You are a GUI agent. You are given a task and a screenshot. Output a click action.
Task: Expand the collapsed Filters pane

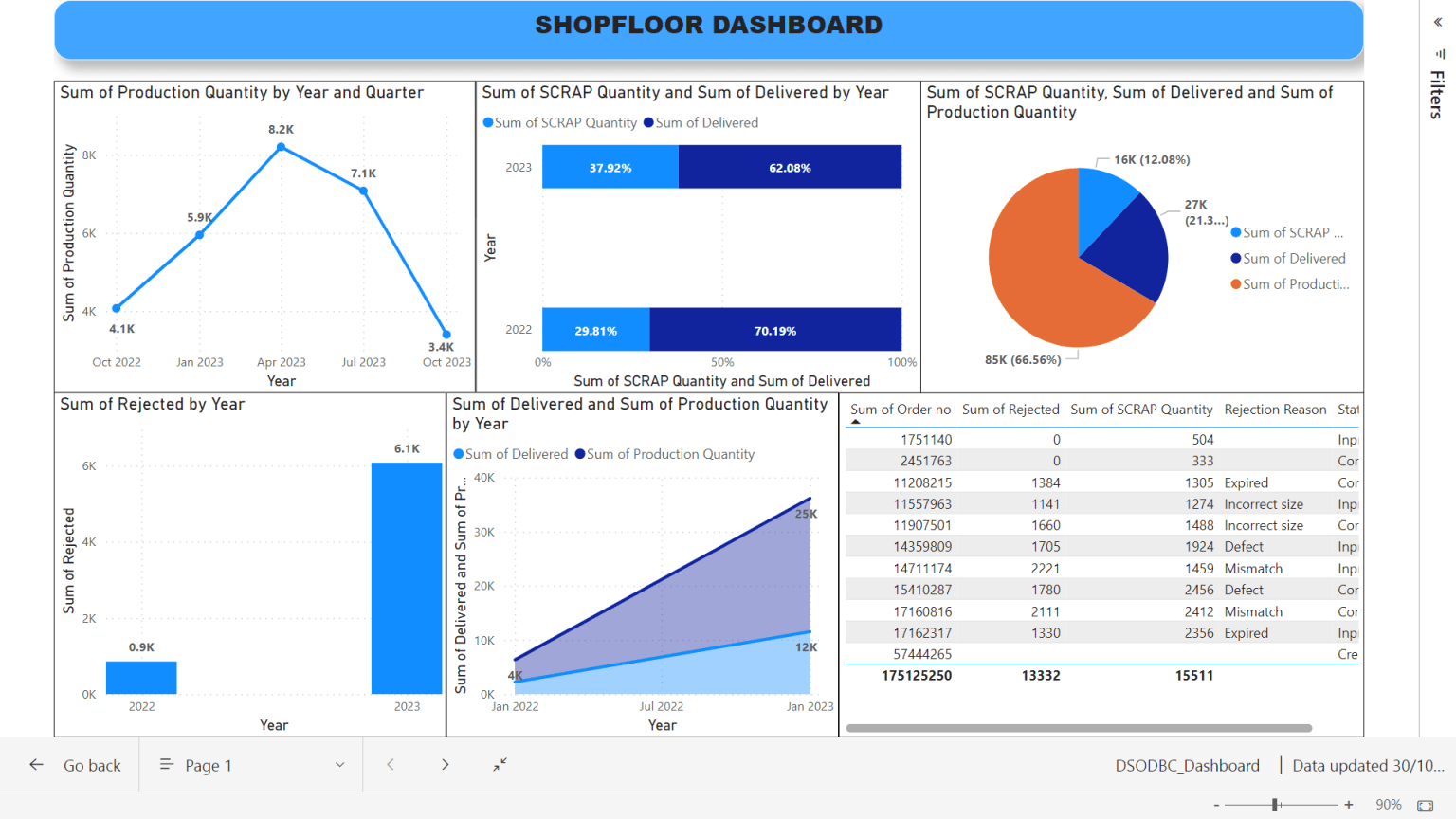(x=1437, y=22)
